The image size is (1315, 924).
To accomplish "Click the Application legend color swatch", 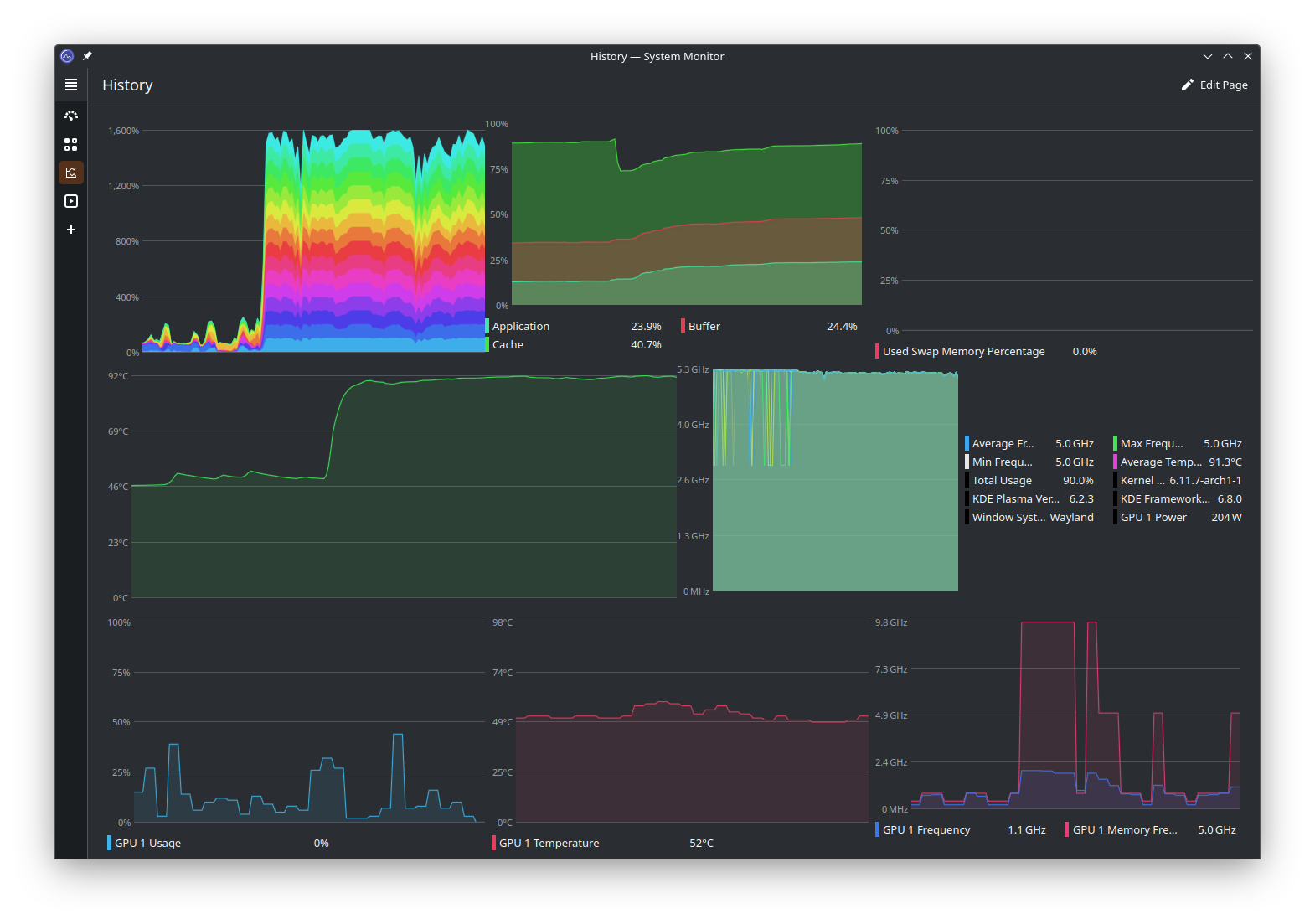I will [487, 326].
